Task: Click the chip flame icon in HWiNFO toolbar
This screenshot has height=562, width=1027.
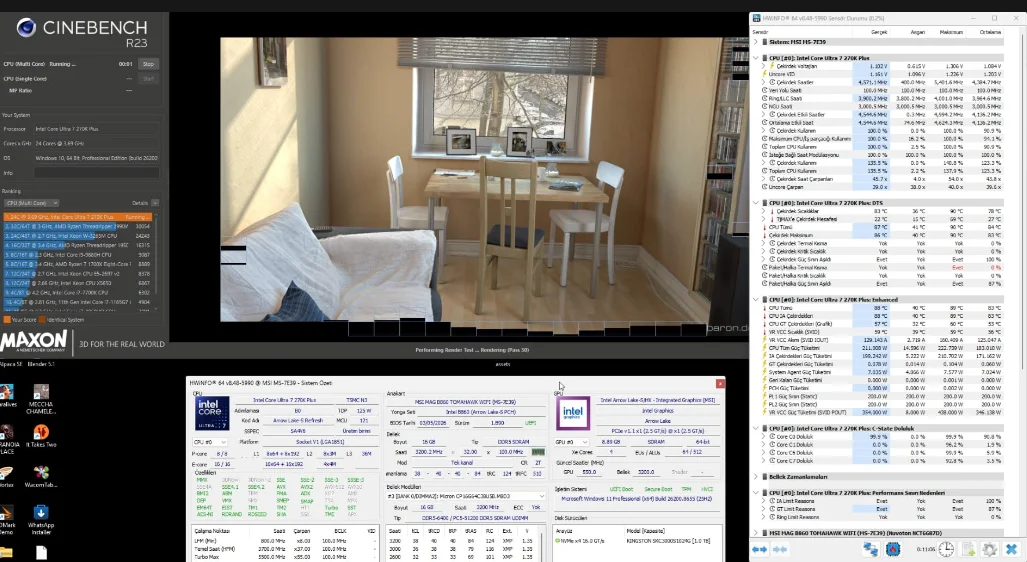Action: coord(893,549)
